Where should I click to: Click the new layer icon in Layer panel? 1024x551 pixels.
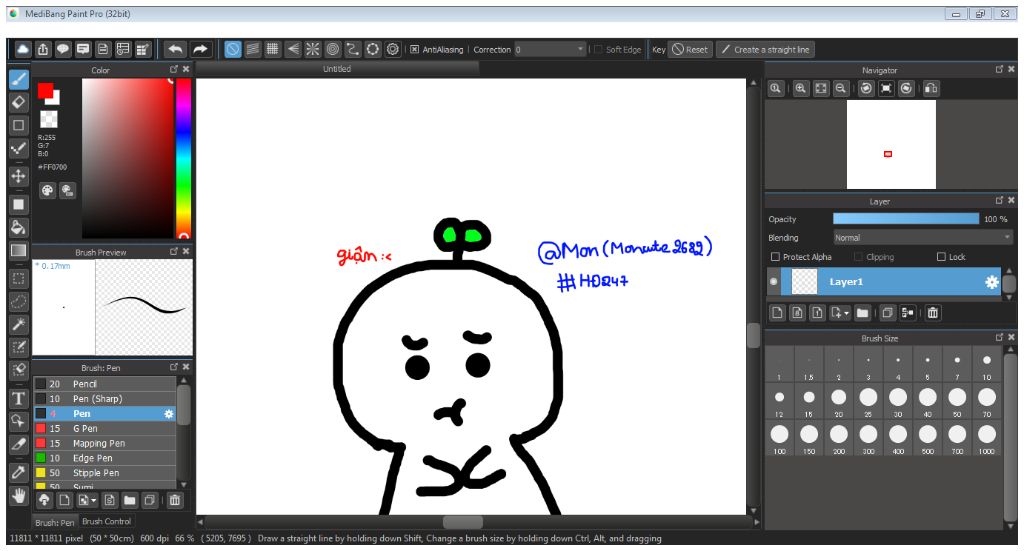pos(777,313)
